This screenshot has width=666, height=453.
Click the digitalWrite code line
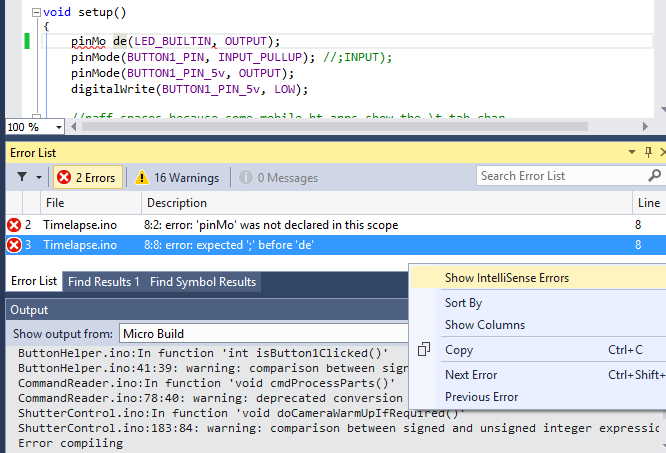pyautogui.click(x=189, y=89)
